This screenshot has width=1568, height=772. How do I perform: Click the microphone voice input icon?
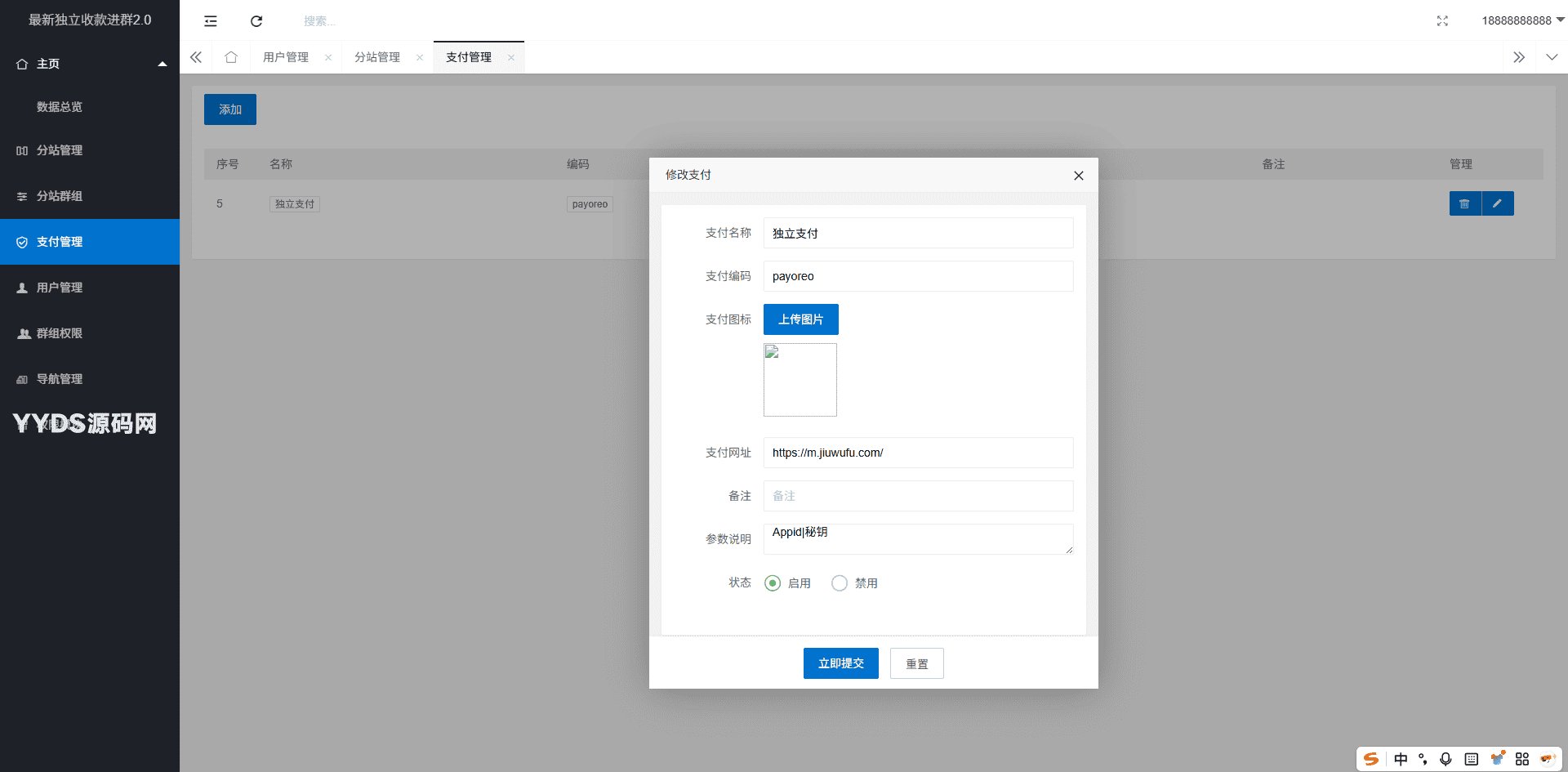tap(1445, 759)
